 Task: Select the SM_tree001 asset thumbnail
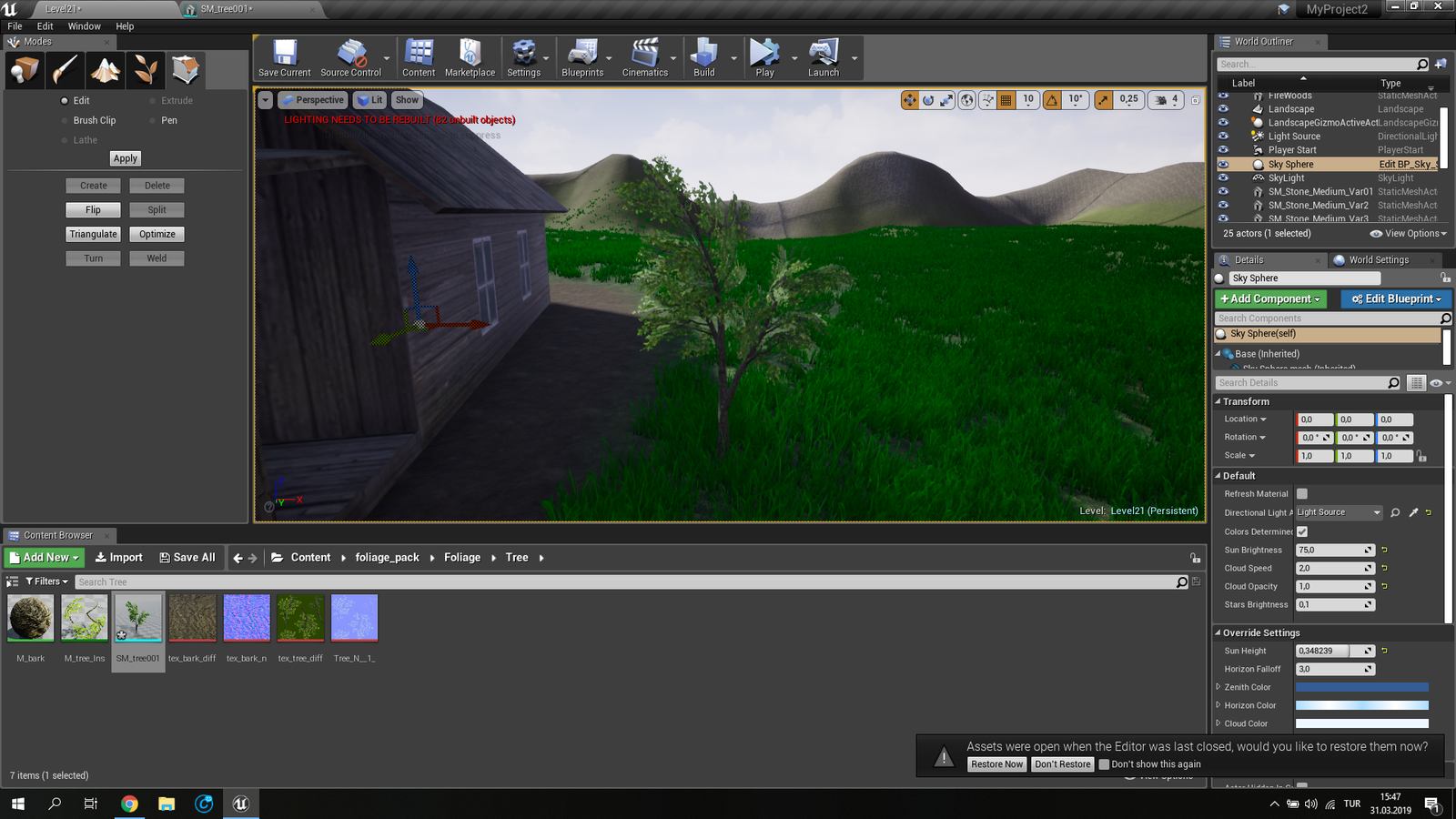(x=138, y=619)
